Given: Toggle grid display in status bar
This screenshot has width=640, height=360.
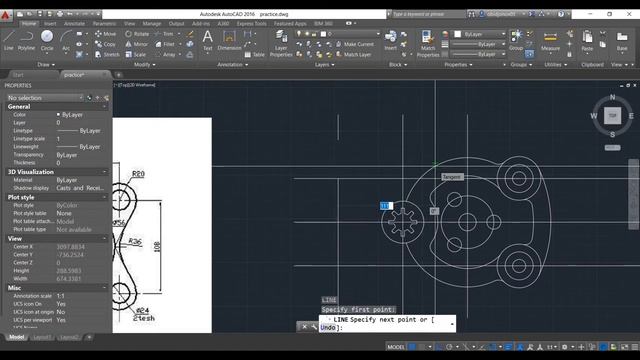Looking at the screenshot, I should coord(412,347).
